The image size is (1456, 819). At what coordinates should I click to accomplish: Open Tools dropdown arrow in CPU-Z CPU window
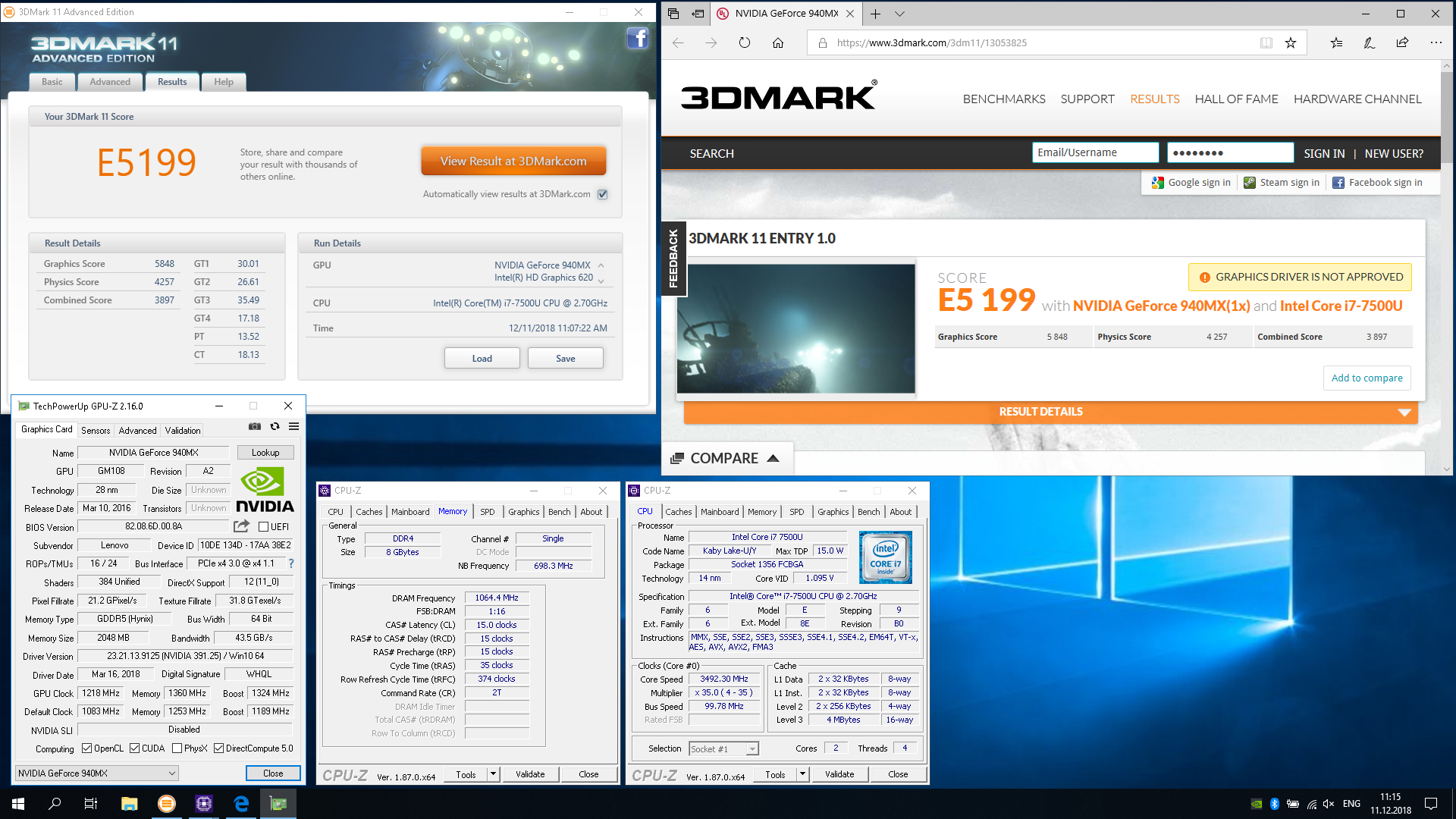click(802, 774)
